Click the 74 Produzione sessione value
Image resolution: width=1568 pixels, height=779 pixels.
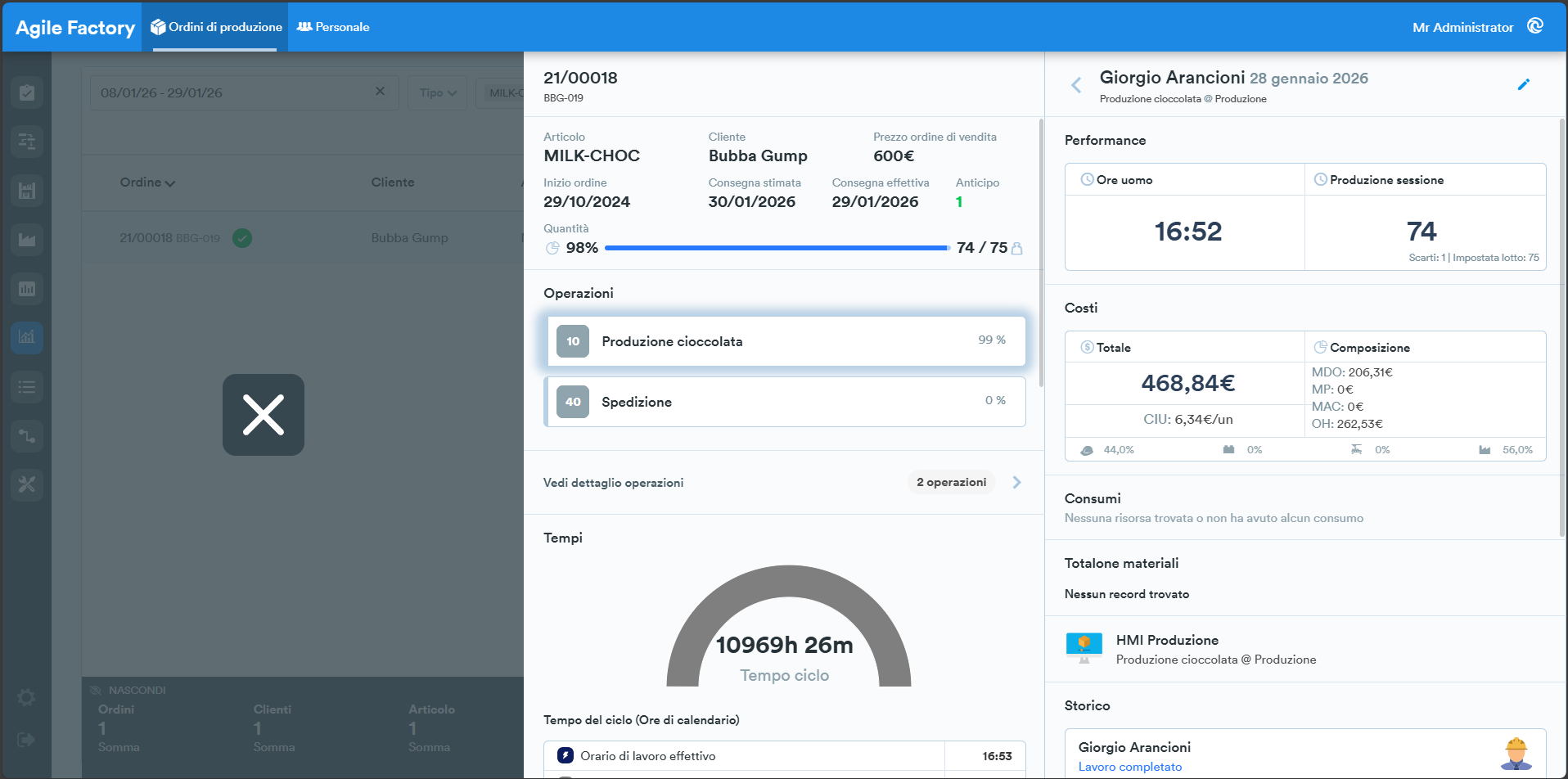click(x=1422, y=232)
